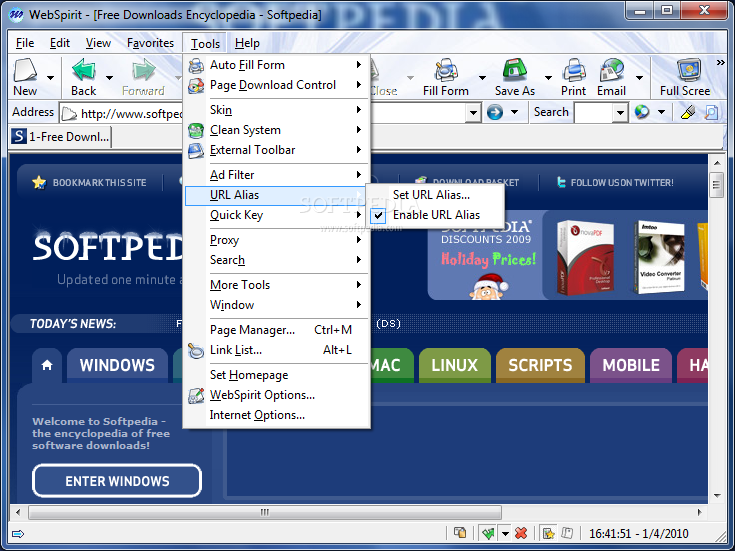The height and width of the screenshot is (551, 735).
Task: Open the Skin submenu
Action: 276,110
